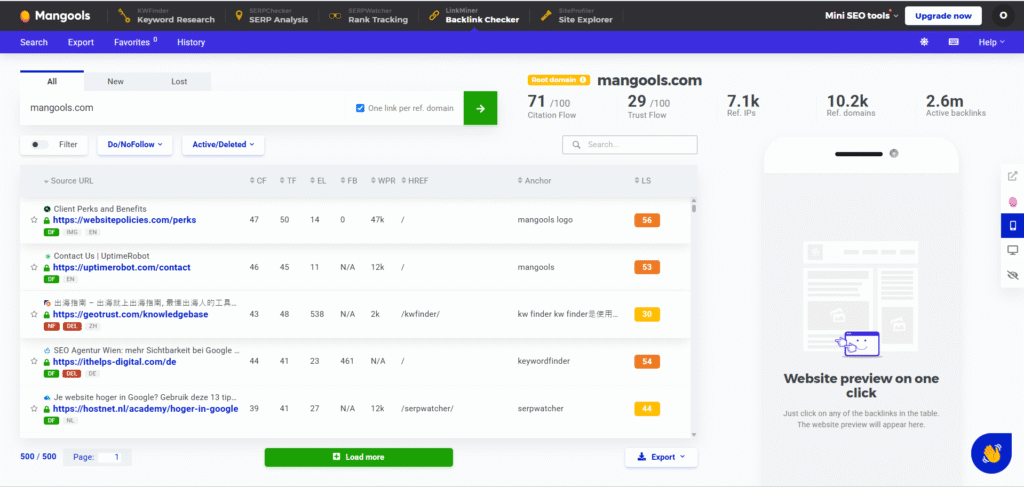Sort by HREF column
The height and width of the screenshot is (487, 1024).
[x=415, y=181]
